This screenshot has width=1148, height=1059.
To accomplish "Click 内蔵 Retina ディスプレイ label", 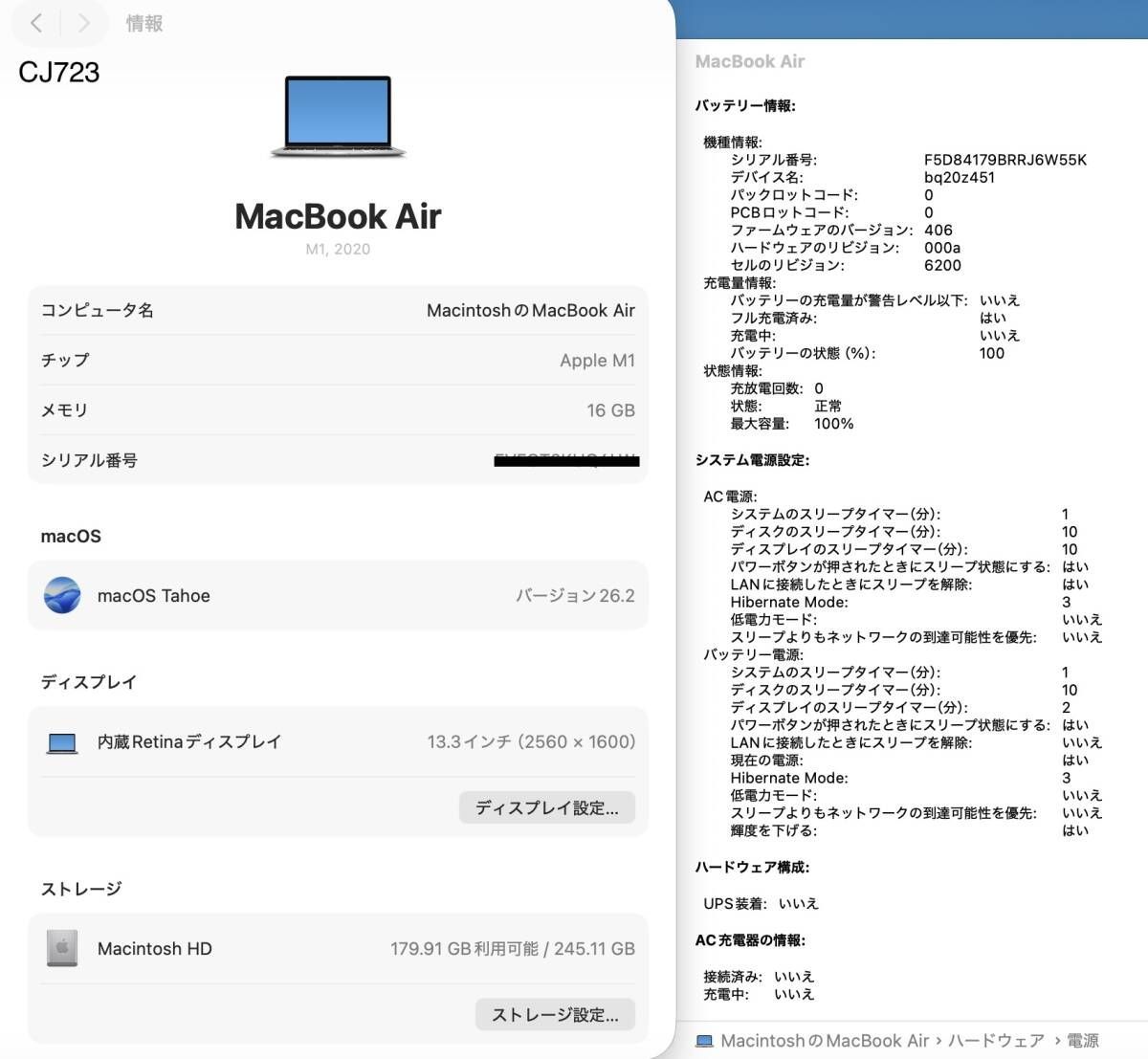I will [189, 741].
